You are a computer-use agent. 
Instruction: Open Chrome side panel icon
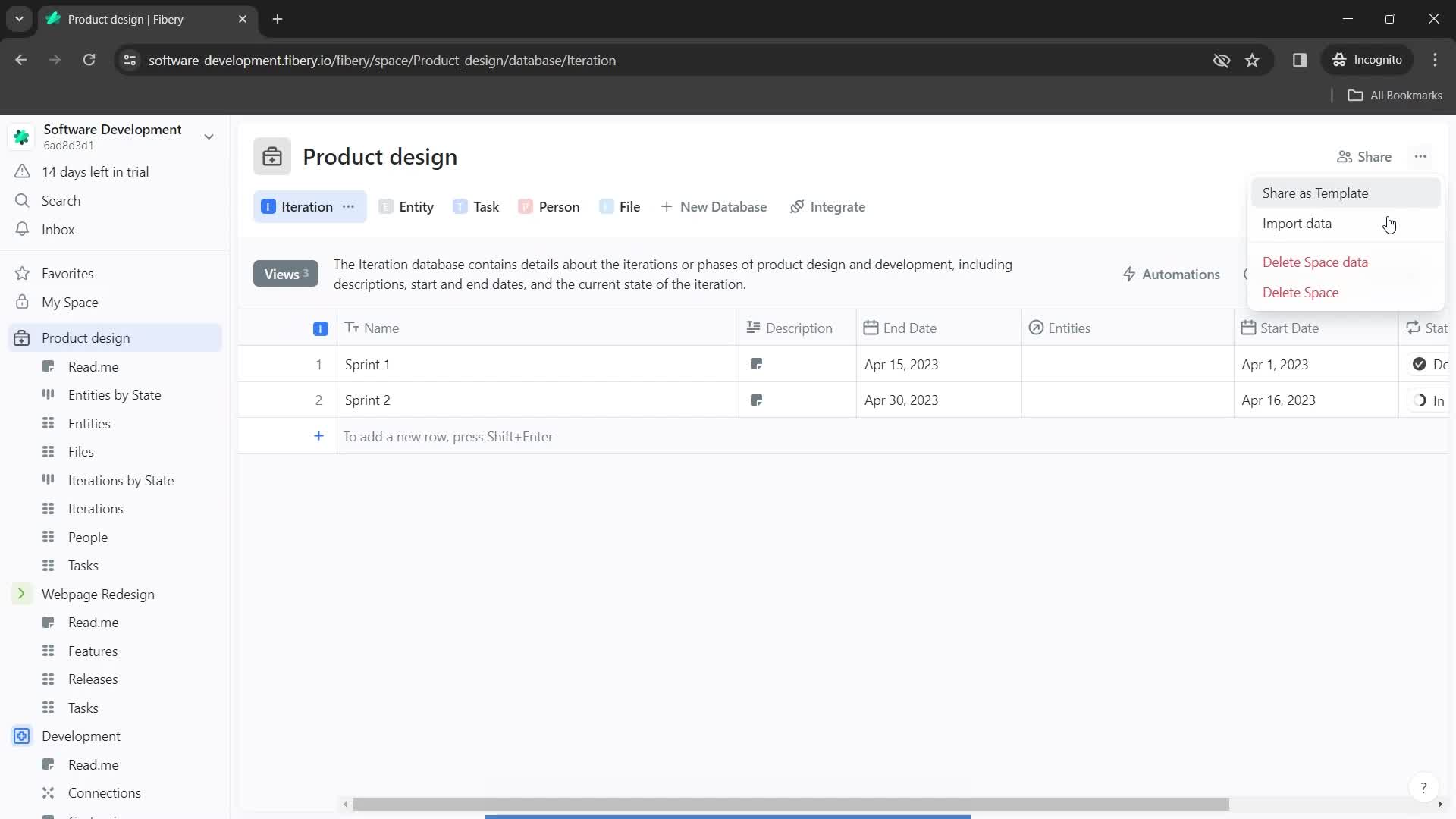pos(1300,60)
